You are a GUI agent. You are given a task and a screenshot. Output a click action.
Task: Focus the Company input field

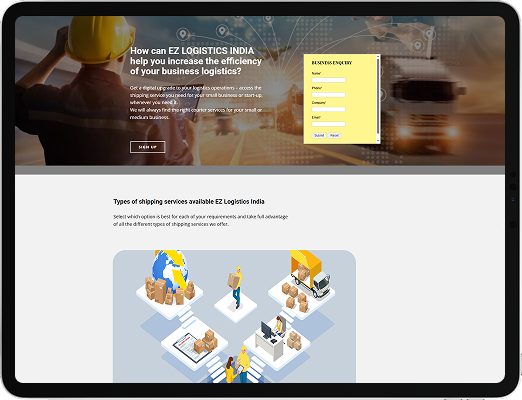coord(328,109)
